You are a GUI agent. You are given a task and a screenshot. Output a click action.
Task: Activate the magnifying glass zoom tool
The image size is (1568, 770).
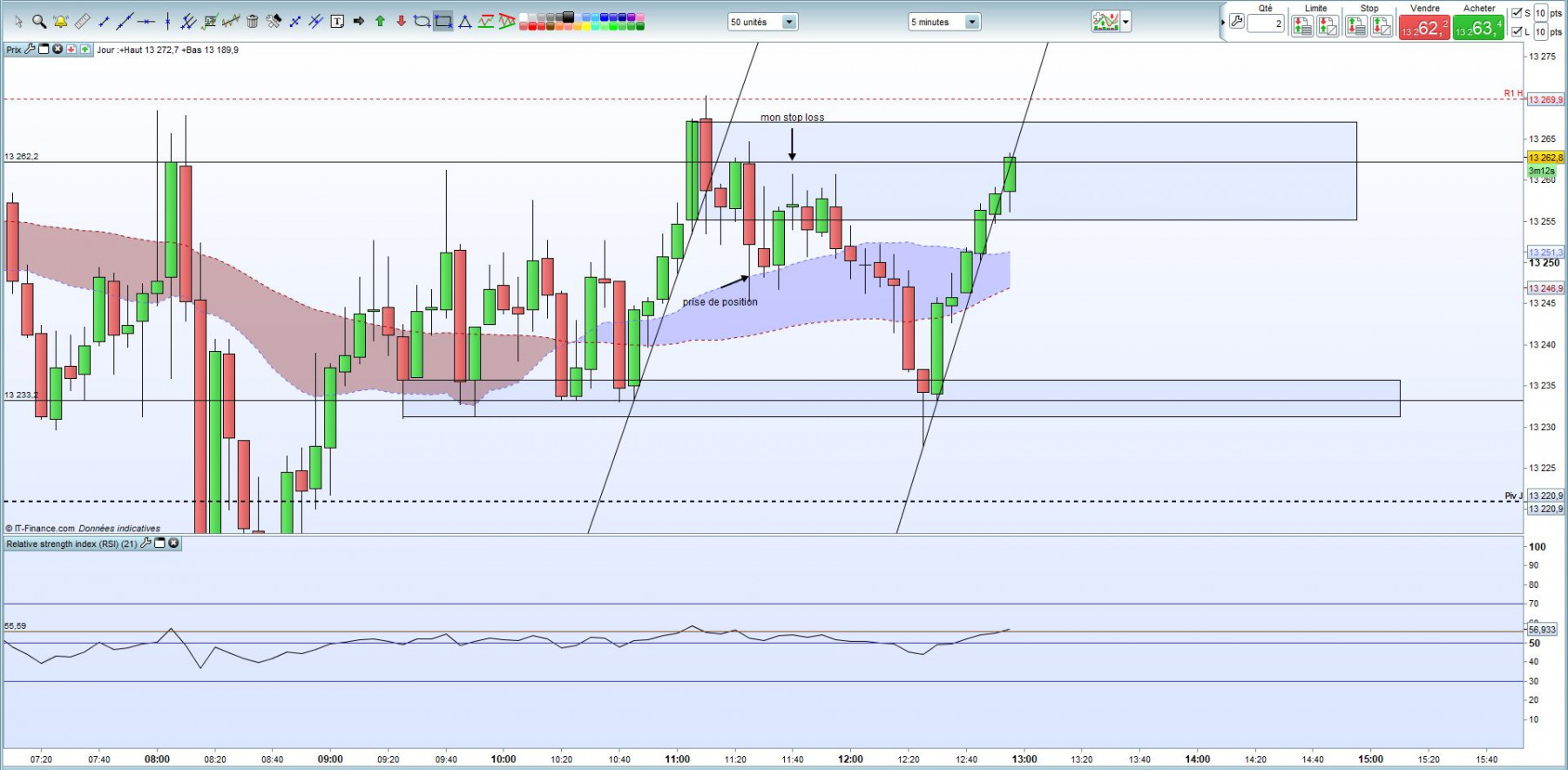tap(38, 22)
